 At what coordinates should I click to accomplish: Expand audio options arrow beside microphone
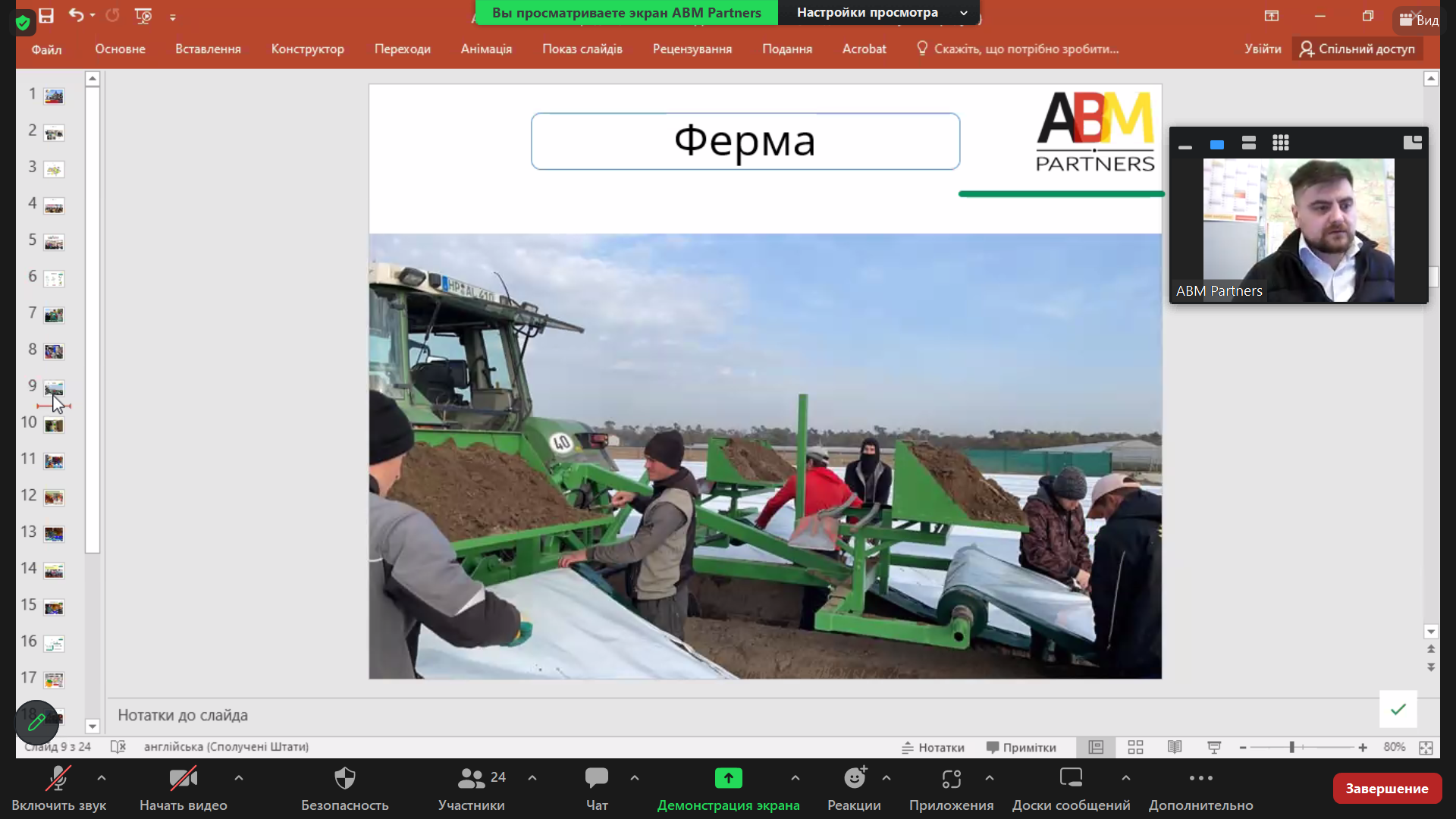click(x=102, y=778)
